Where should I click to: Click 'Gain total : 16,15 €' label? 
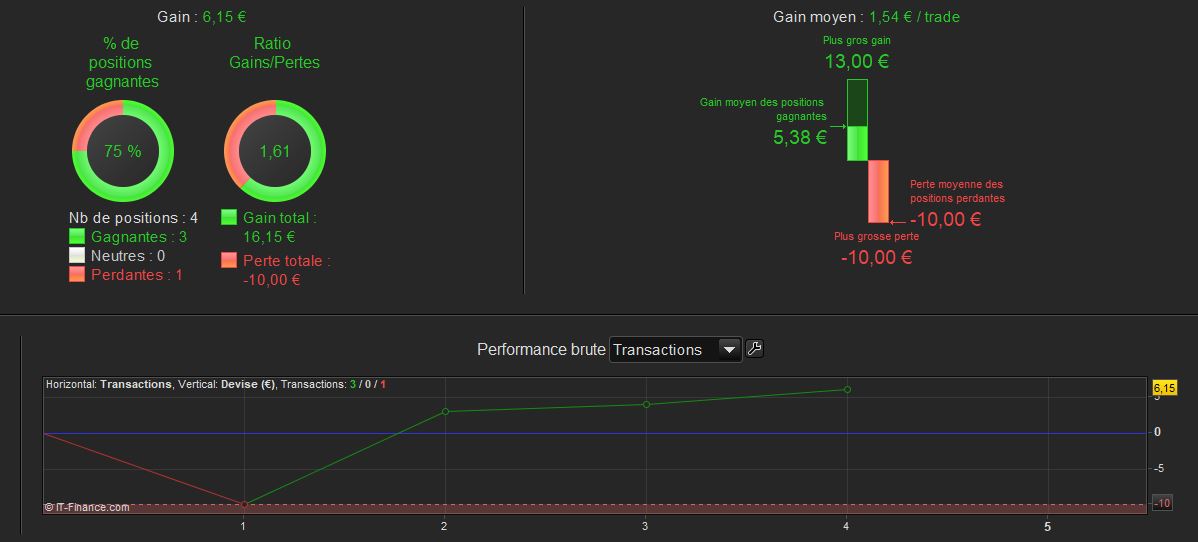tap(280, 227)
